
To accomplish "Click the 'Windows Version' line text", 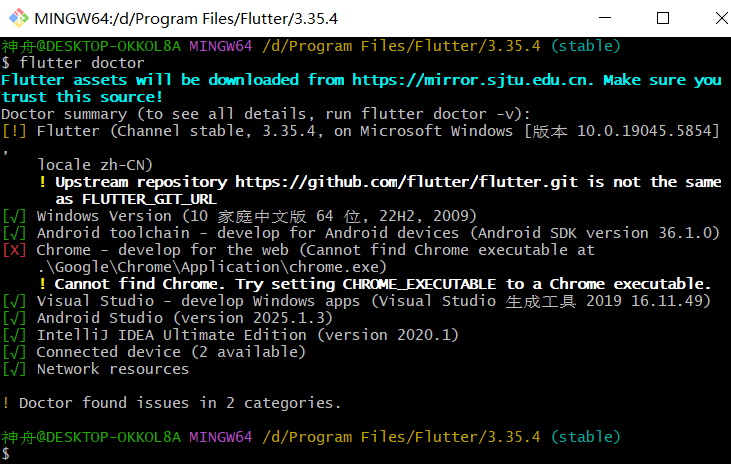I will [x=257, y=216].
